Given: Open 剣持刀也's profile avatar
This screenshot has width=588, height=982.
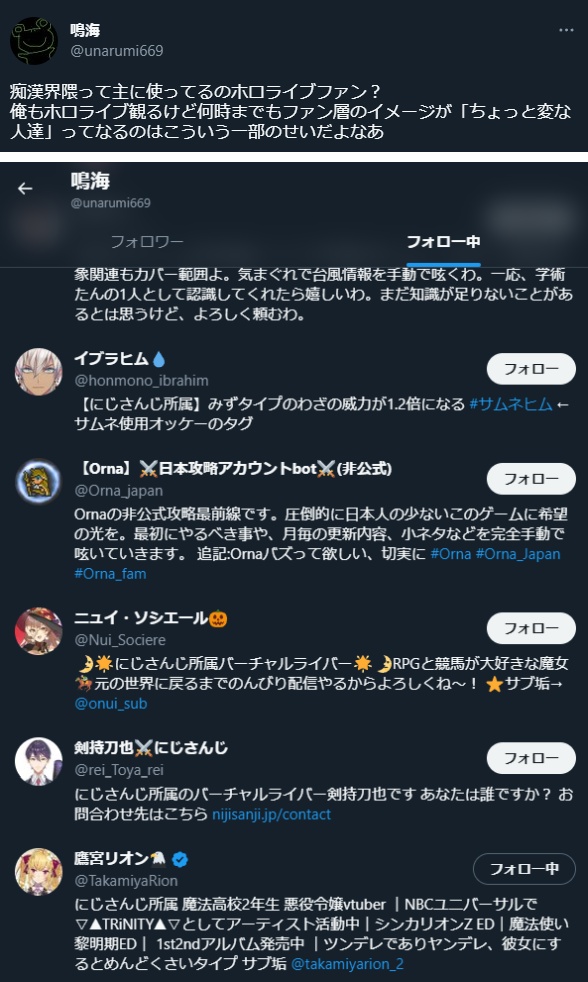Looking at the screenshot, I should coord(39,761).
